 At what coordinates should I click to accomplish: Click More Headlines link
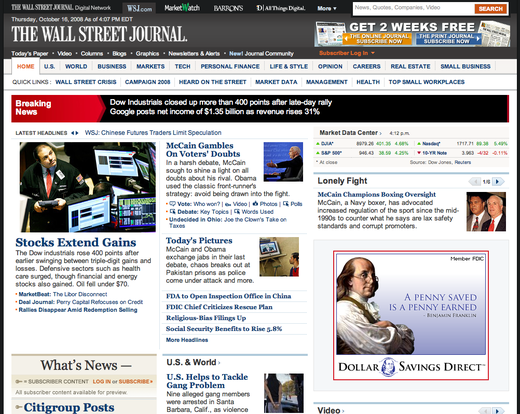(187, 340)
